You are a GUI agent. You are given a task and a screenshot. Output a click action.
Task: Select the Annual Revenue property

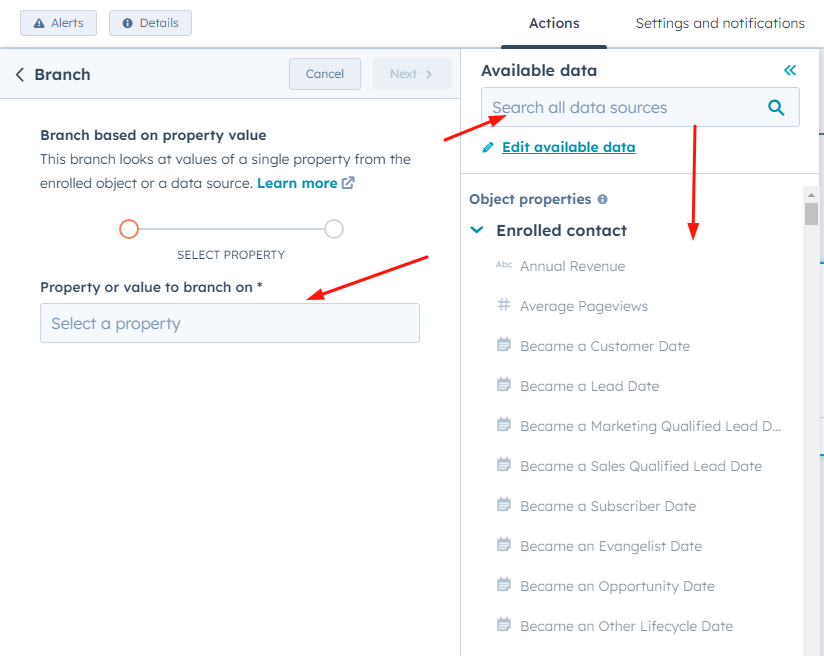[x=572, y=266]
